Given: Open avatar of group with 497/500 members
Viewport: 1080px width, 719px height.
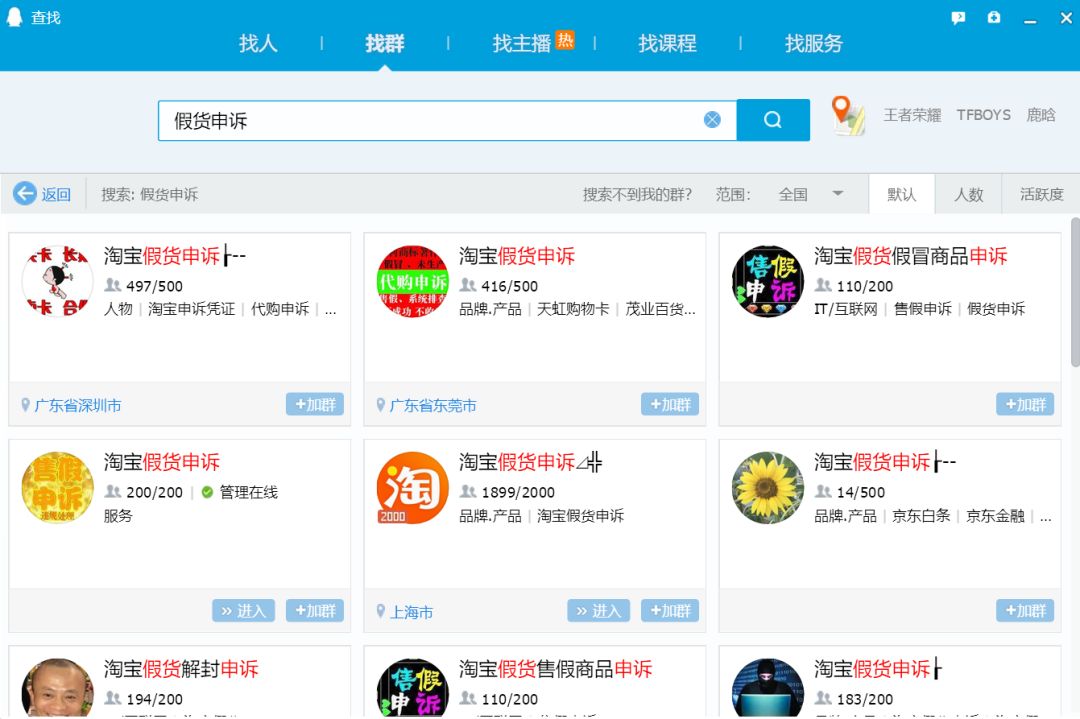Looking at the screenshot, I should click(57, 281).
